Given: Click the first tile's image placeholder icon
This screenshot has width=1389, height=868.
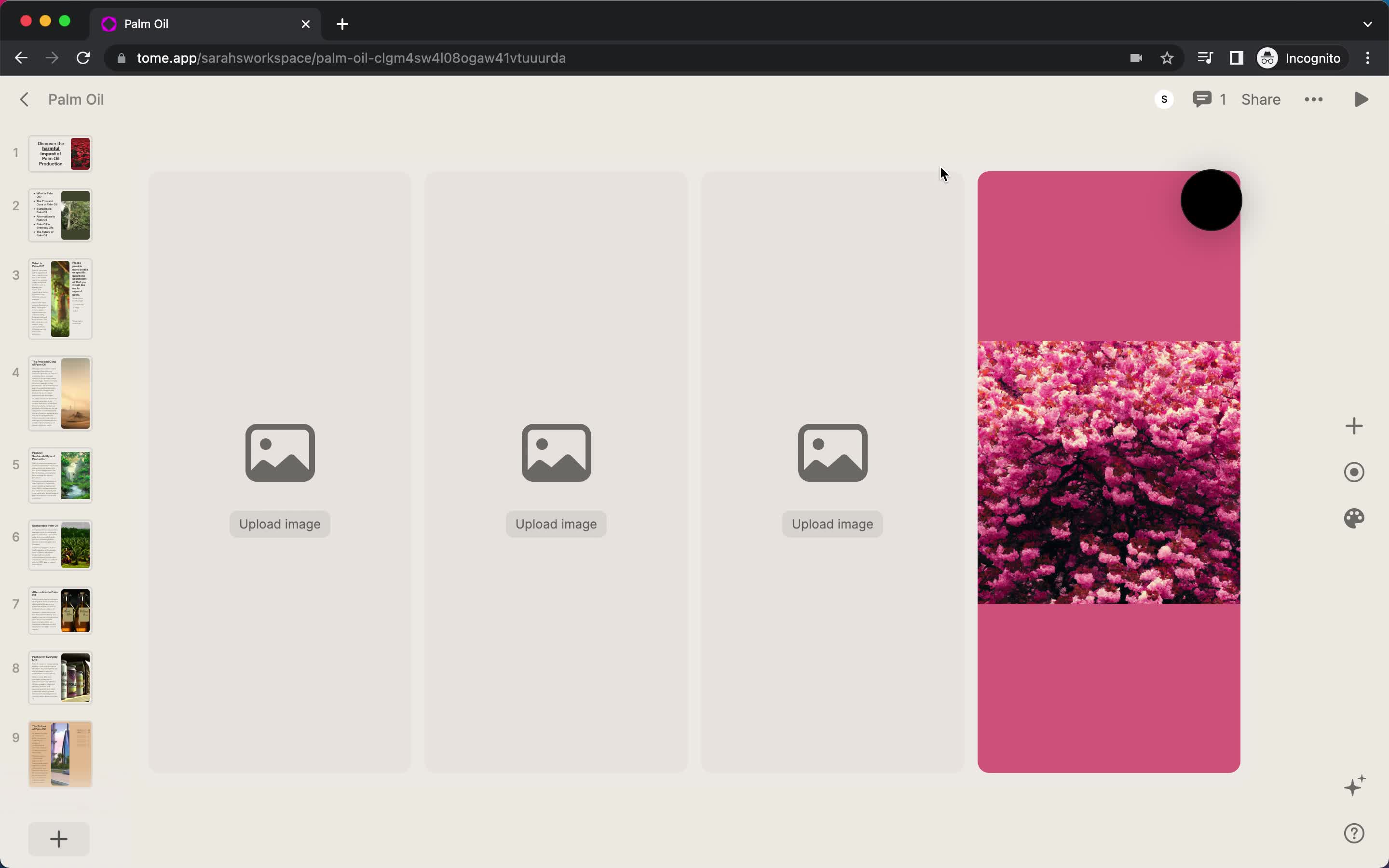Looking at the screenshot, I should pos(280,453).
